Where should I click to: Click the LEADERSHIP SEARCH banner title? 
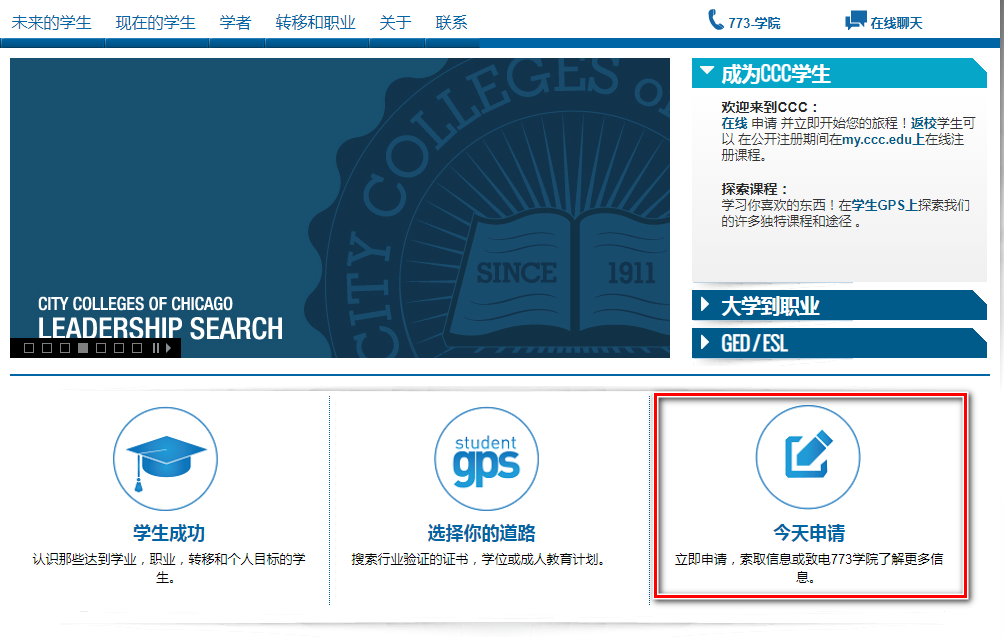(x=160, y=328)
